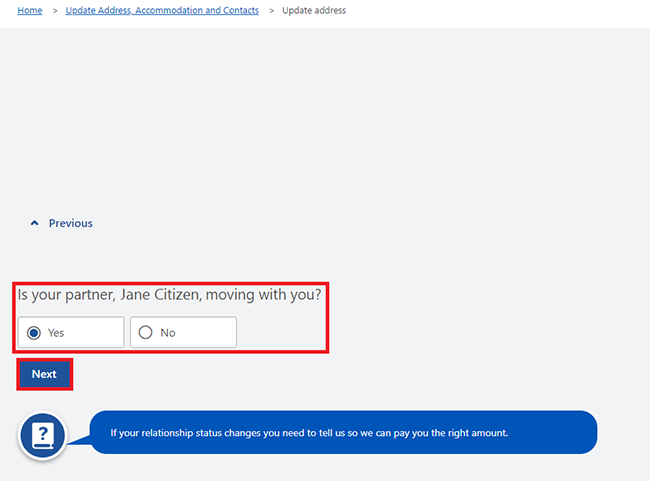Click the breadcrumb separator before Update address
Image resolution: width=650 pixels, height=481 pixels.
pyautogui.click(x=271, y=11)
